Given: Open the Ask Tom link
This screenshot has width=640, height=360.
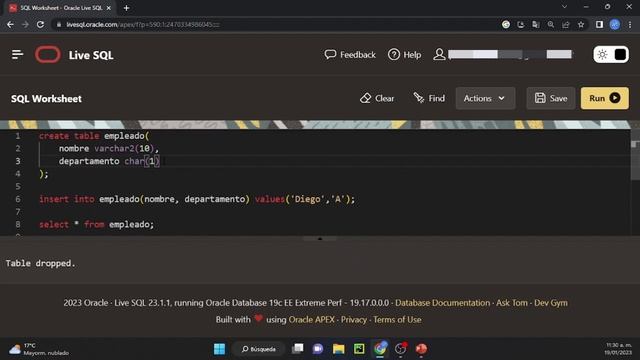Looking at the screenshot, I should tap(512, 303).
